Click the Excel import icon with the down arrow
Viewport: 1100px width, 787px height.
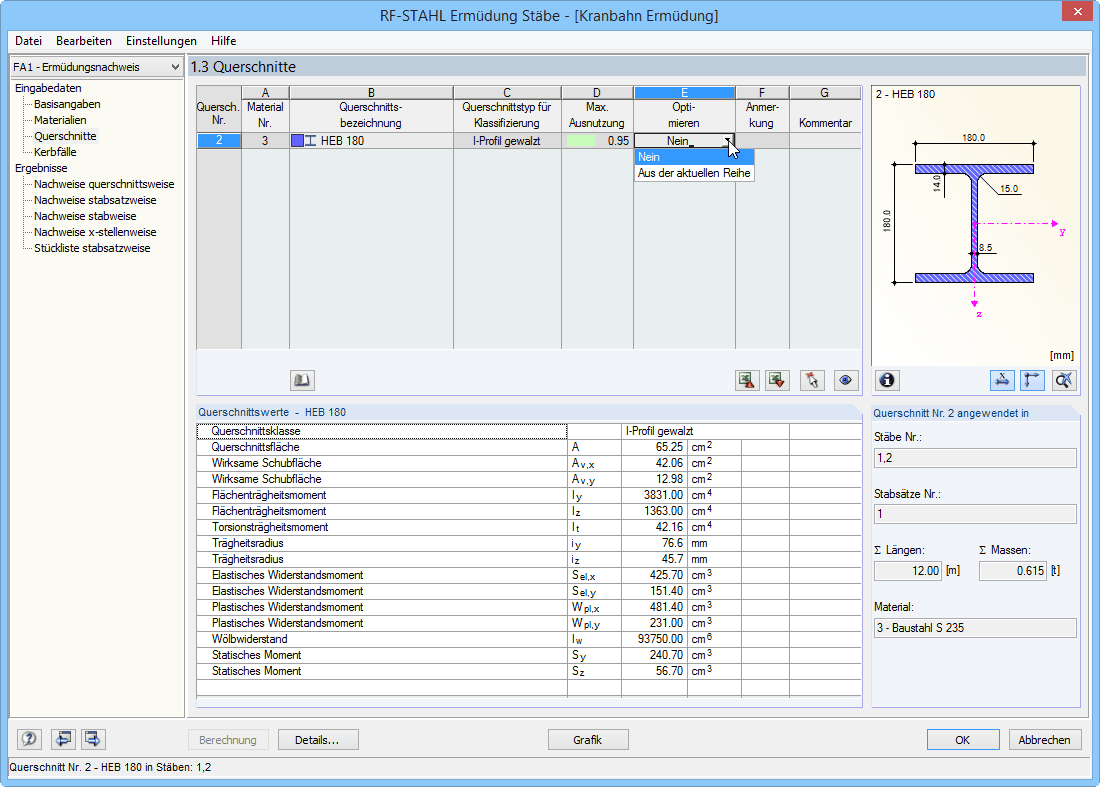[777, 380]
